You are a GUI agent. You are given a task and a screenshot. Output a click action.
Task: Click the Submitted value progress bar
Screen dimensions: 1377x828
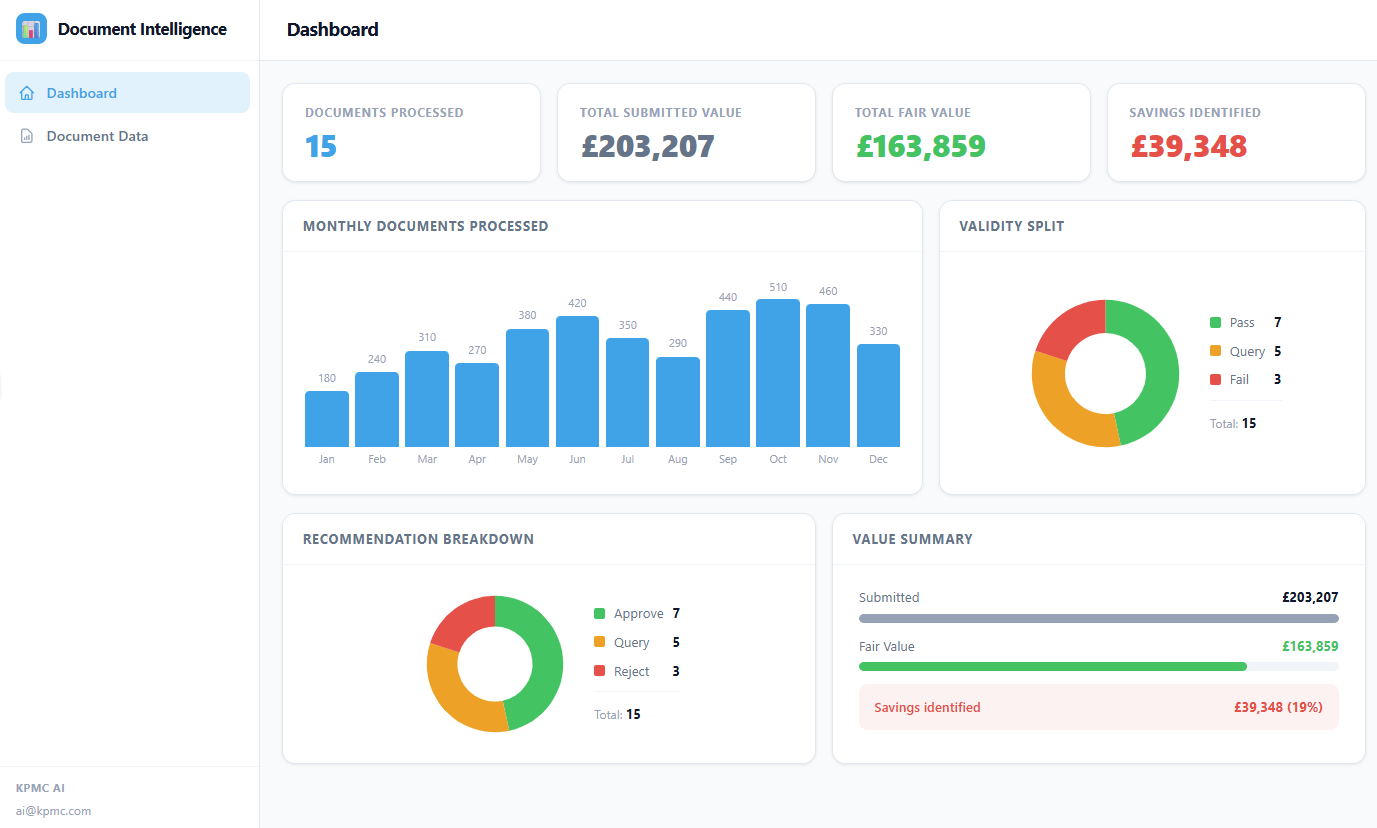pos(1098,617)
